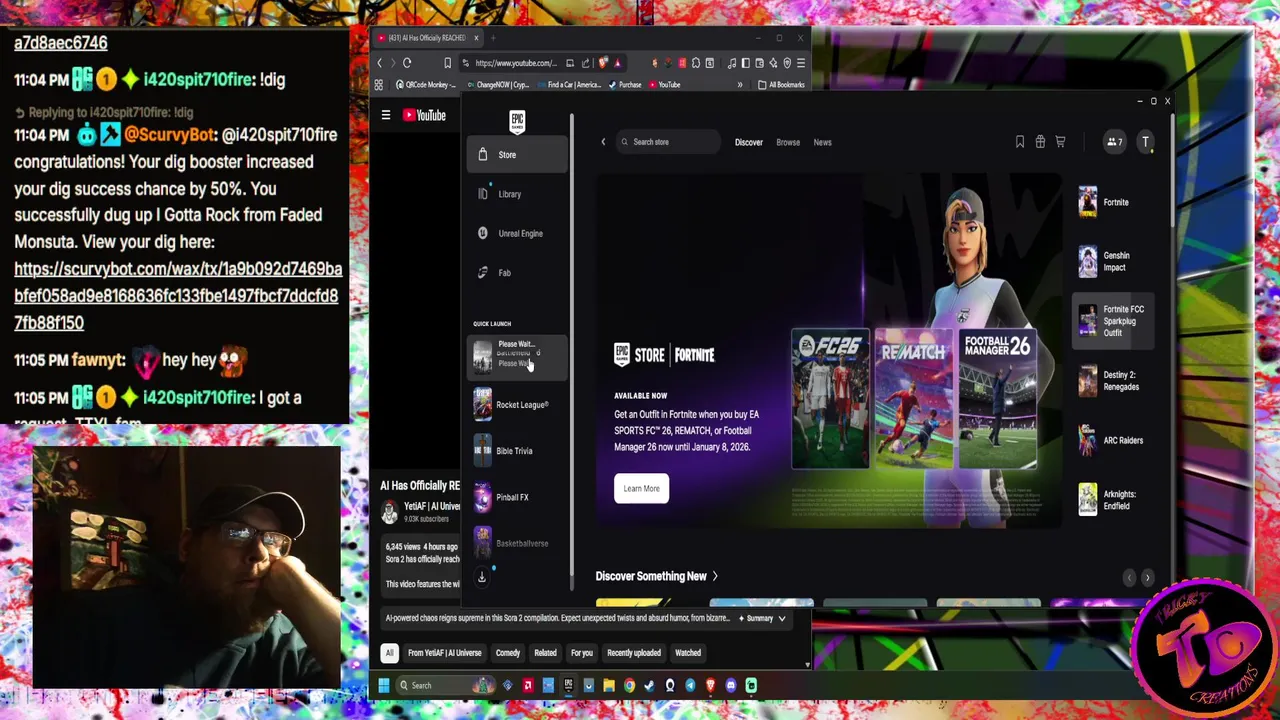Open the scurvybot.com dig link in chat
1280x720 pixels.
(x=178, y=296)
